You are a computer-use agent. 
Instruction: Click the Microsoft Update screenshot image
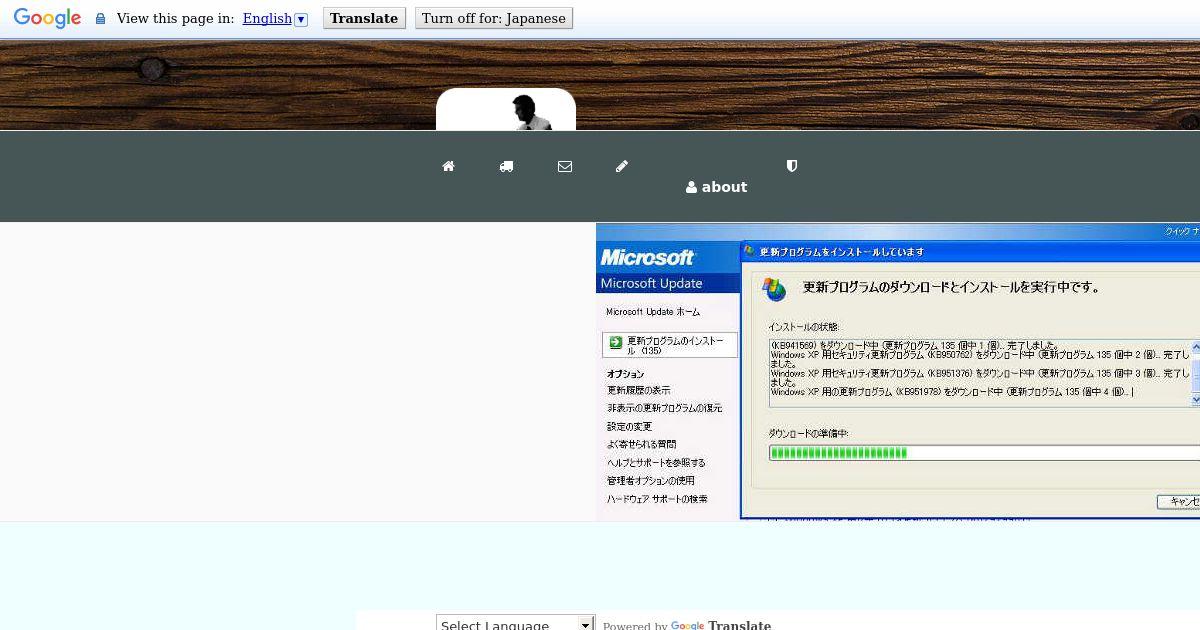(x=898, y=372)
